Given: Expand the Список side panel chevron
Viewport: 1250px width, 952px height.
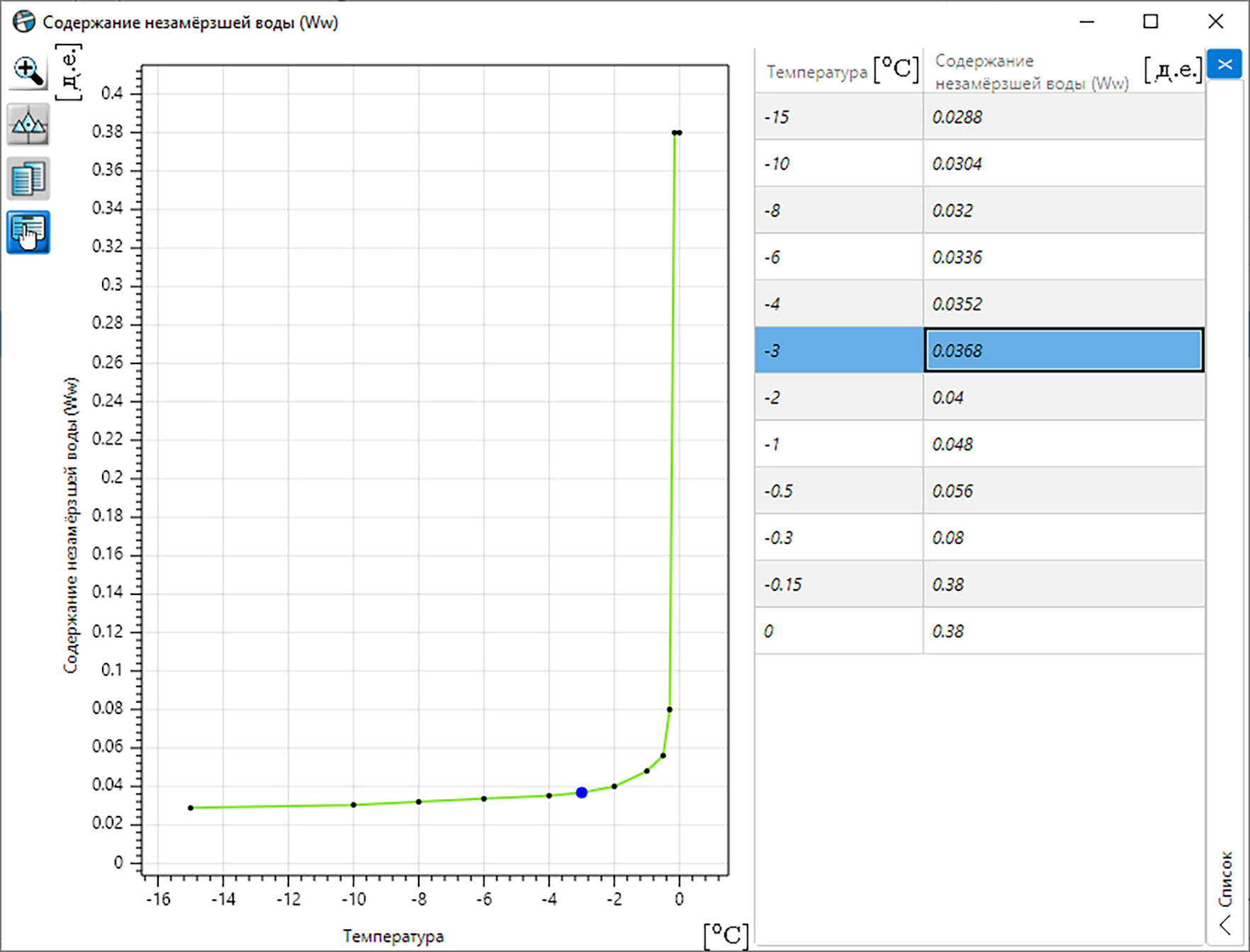Looking at the screenshot, I should 1225,924.
